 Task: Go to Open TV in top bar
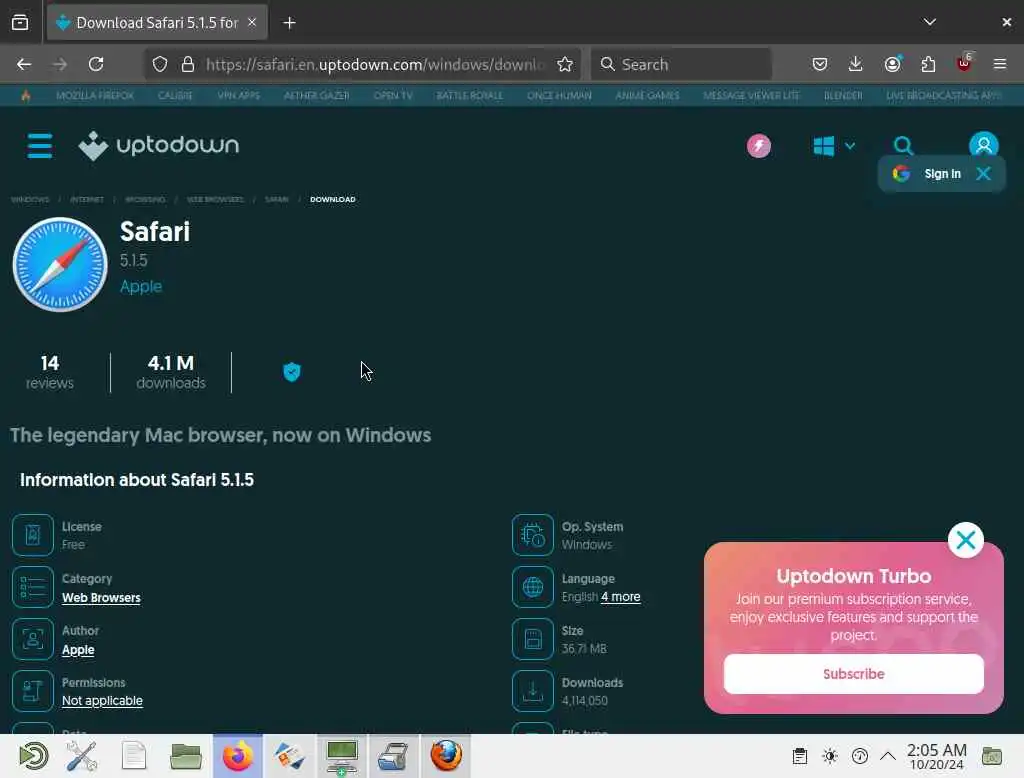click(392, 95)
